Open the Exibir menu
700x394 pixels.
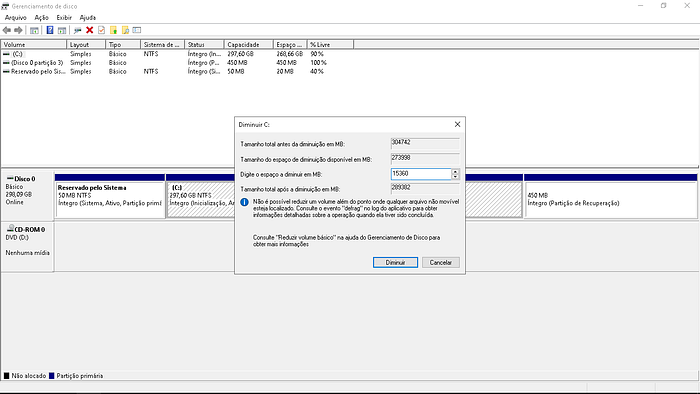pyautogui.click(x=64, y=17)
